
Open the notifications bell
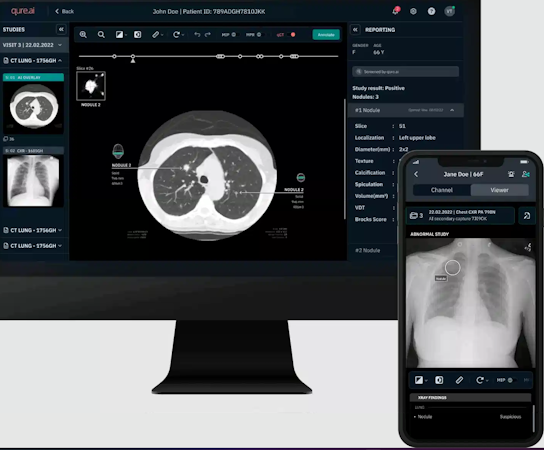pos(396,11)
